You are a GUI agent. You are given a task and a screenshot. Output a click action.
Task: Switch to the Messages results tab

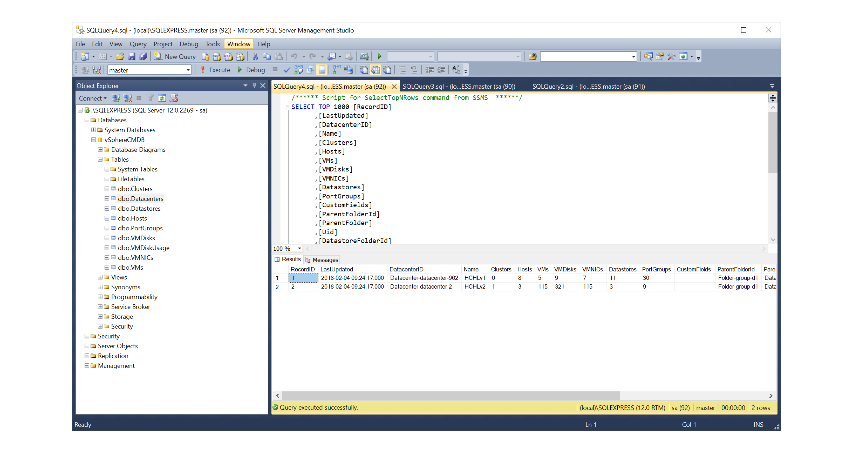(323, 259)
